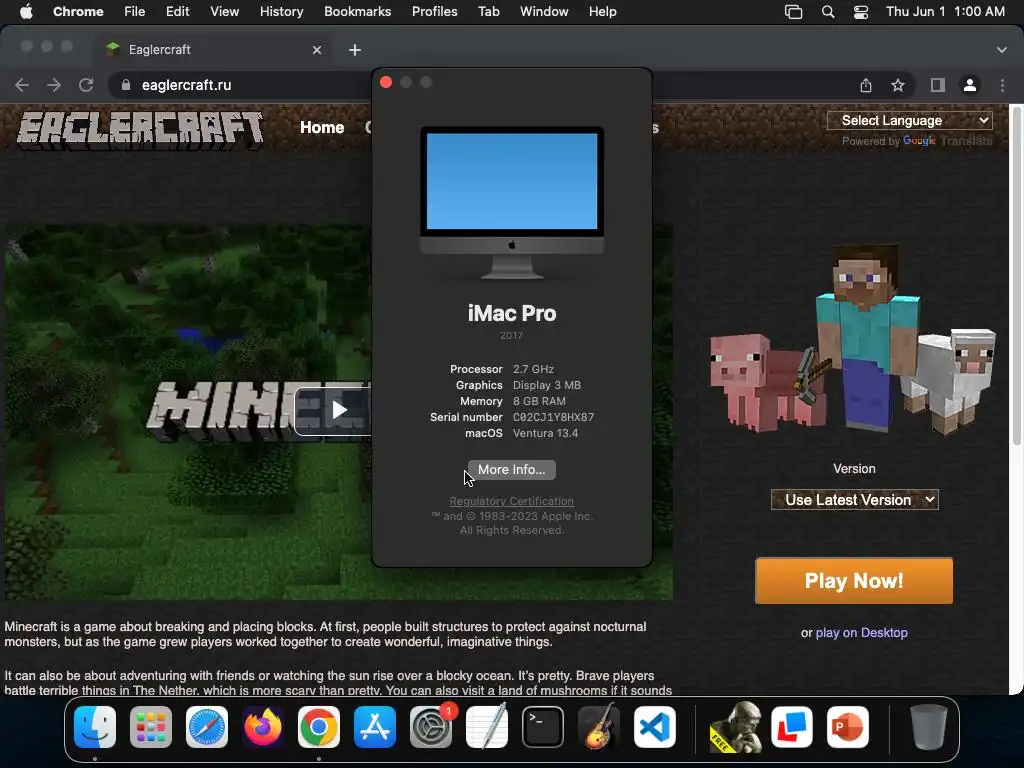Open System Settings with badge in Dock
Screen dimensions: 1024x768
pyautogui.click(x=431, y=727)
